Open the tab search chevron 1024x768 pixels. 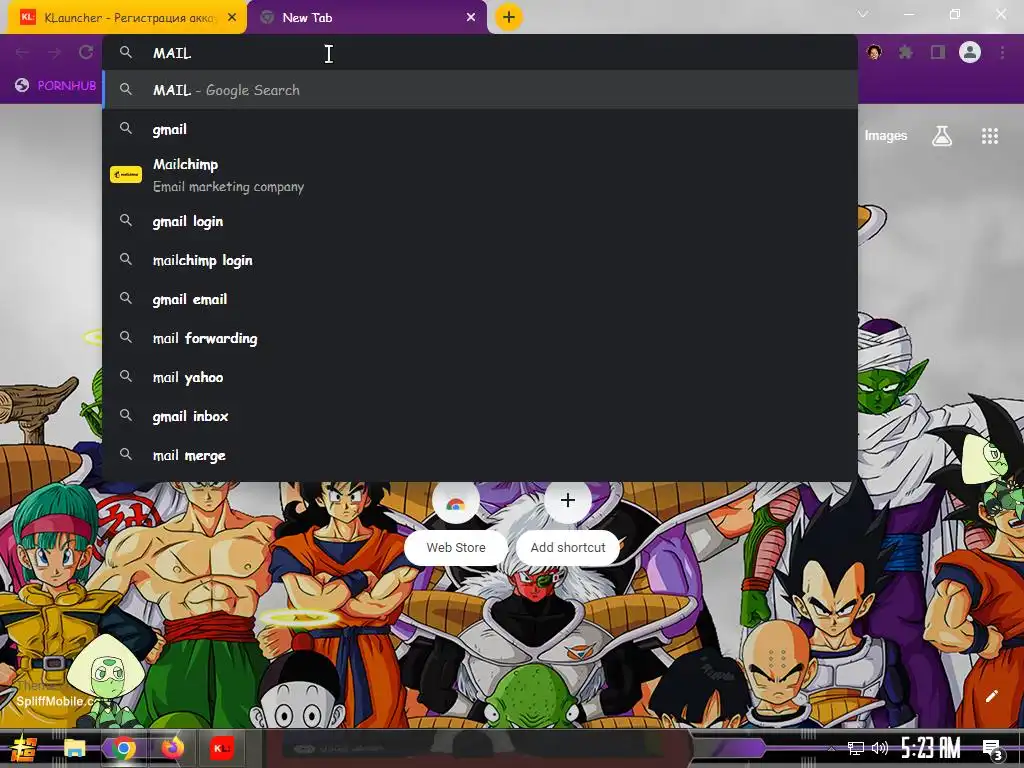tap(863, 14)
